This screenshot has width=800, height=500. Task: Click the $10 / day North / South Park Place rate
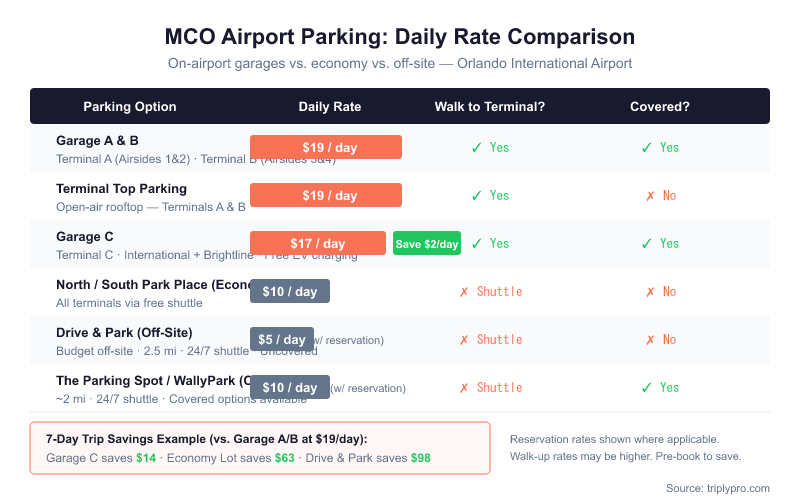coord(290,291)
